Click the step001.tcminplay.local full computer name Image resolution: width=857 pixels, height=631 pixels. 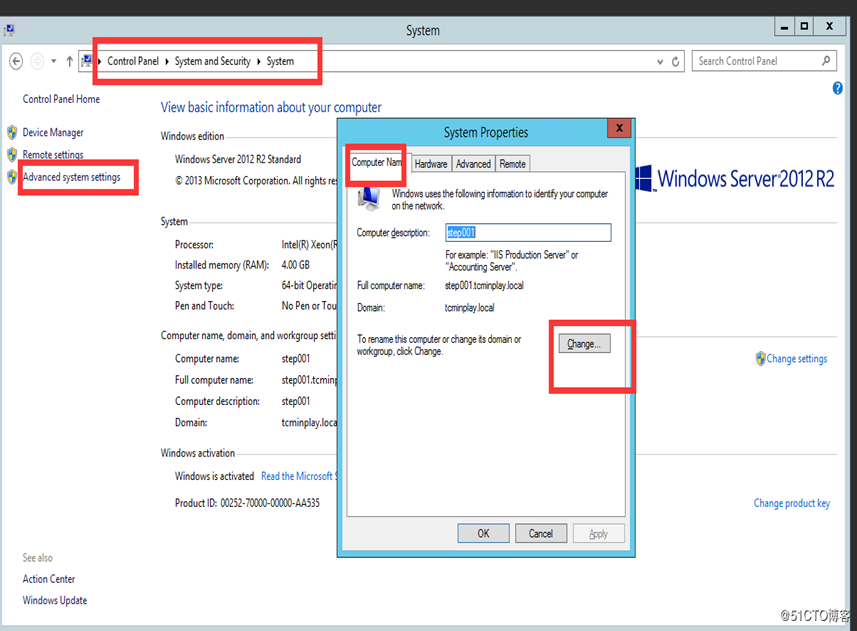click(484, 285)
